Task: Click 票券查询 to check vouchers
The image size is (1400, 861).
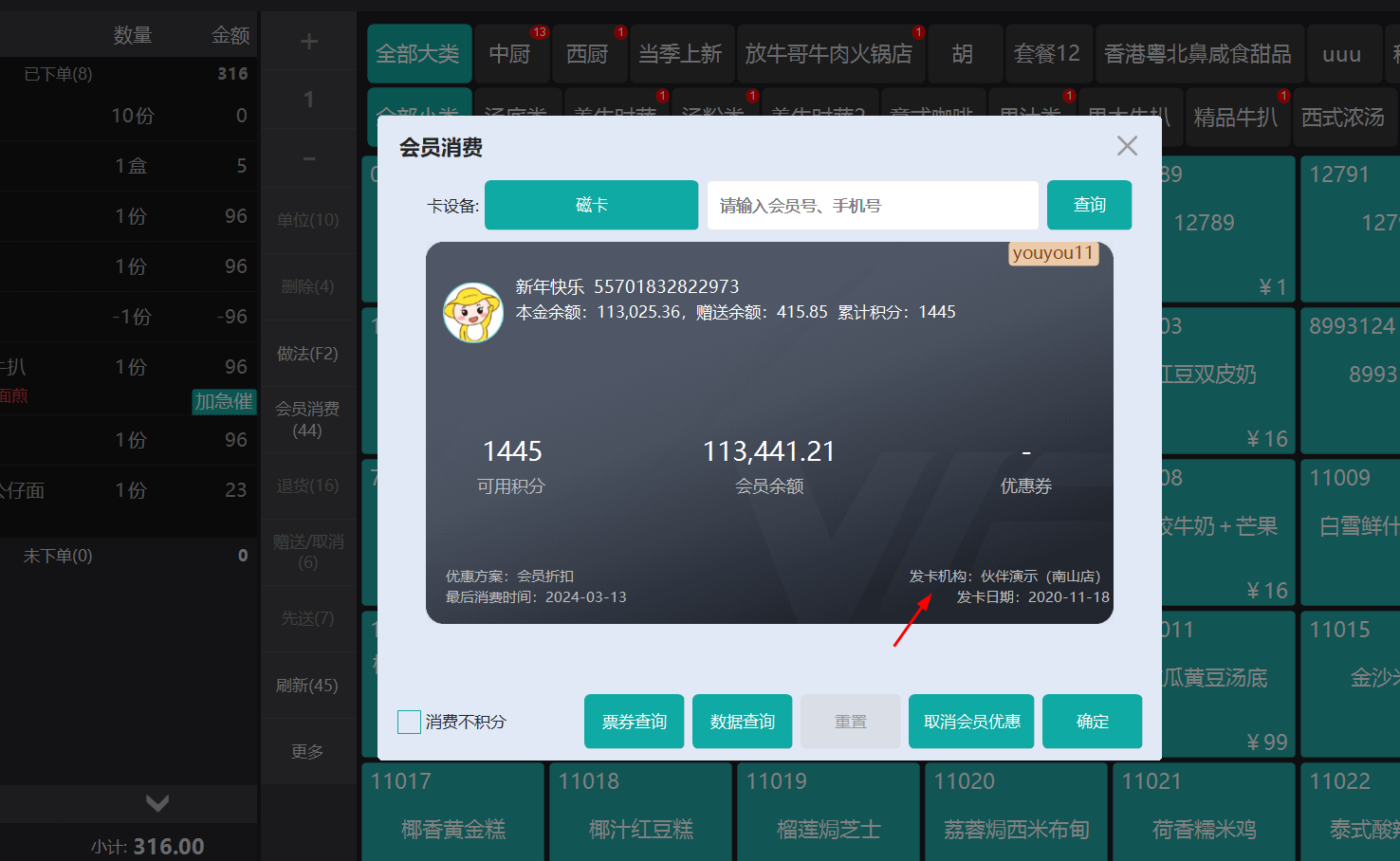Action: point(634,721)
